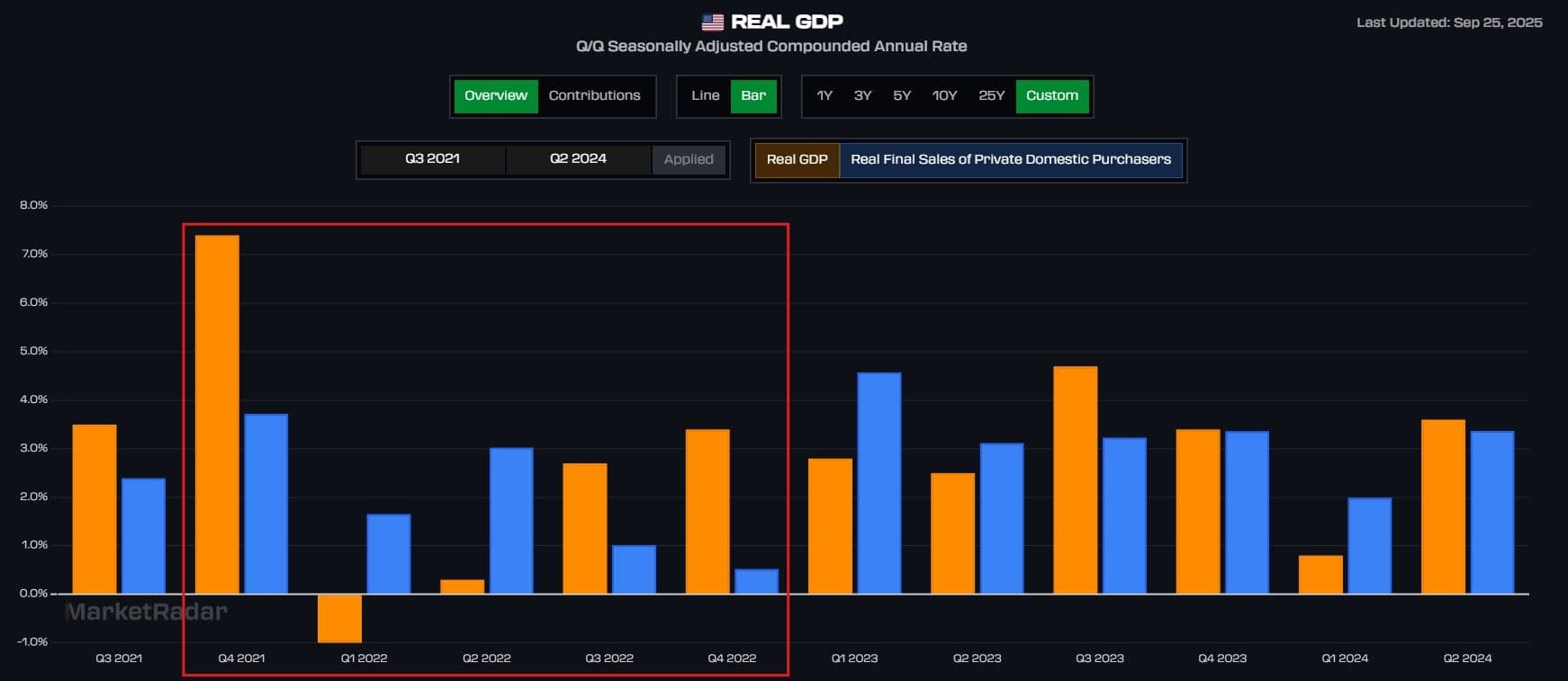This screenshot has width=1568, height=681.
Task: Toggle Real Final Sales of Private Domestic Purchasers series
Action: tap(1010, 160)
